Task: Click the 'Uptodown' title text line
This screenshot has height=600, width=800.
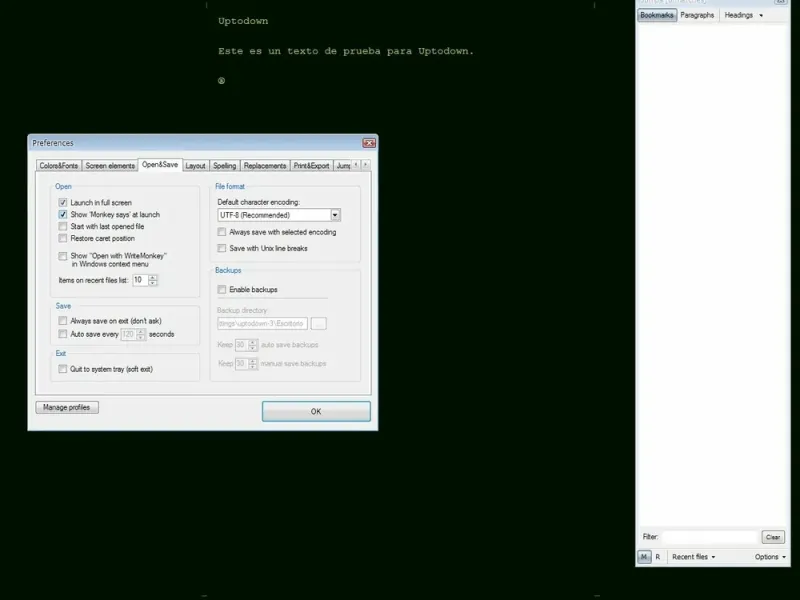Action: [x=243, y=21]
